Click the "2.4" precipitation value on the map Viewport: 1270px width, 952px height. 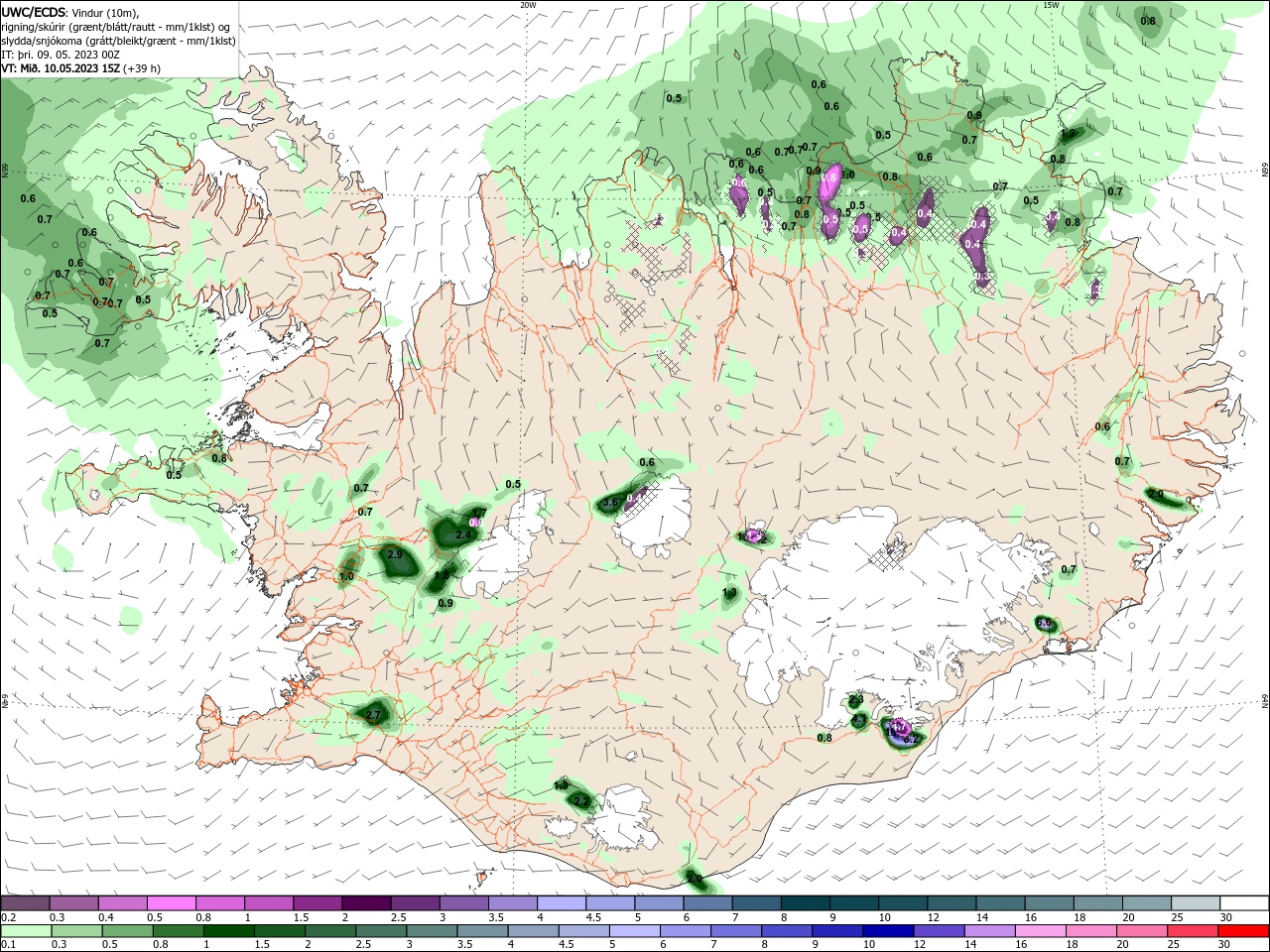[463, 535]
